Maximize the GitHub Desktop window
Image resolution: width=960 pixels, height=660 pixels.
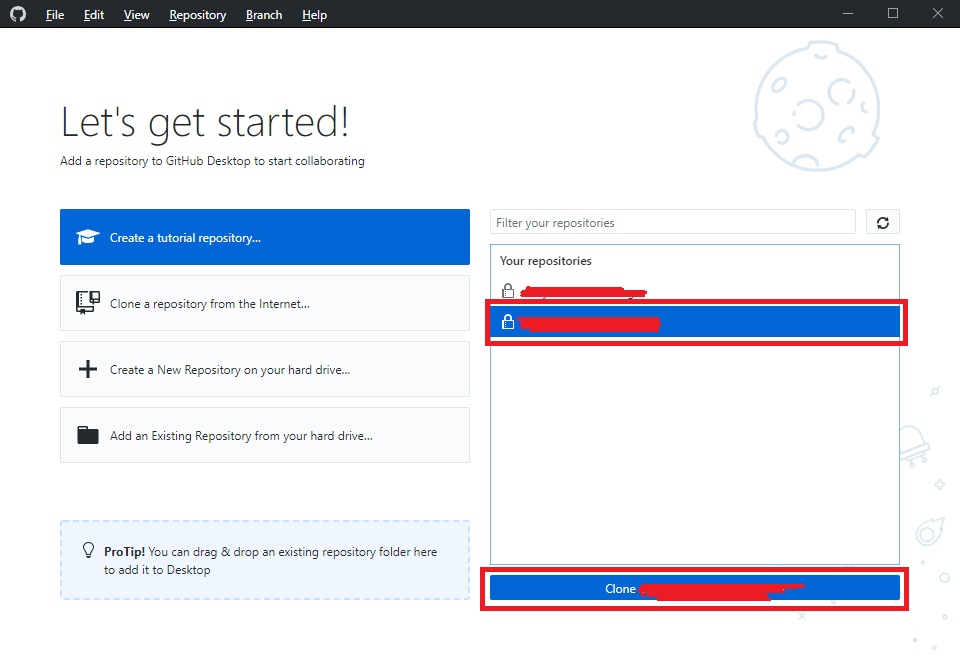point(893,13)
